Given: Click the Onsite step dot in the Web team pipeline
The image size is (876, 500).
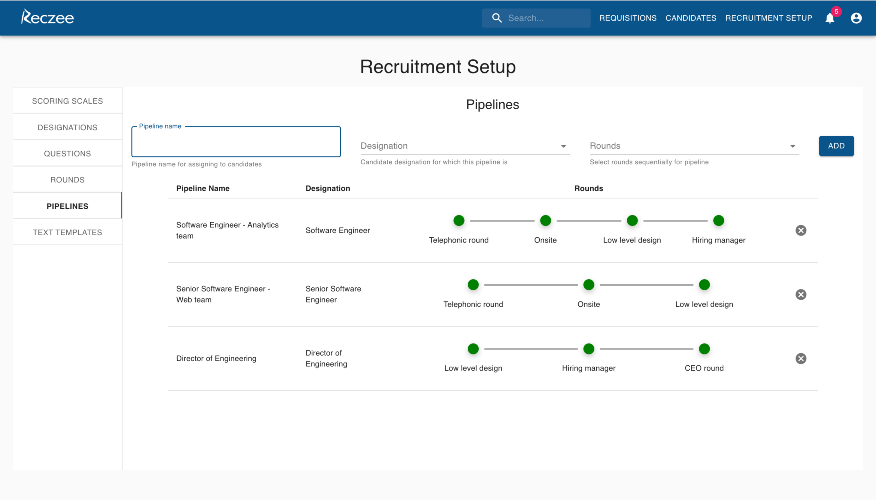Looking at the screenshot, I should coord(588,285).
